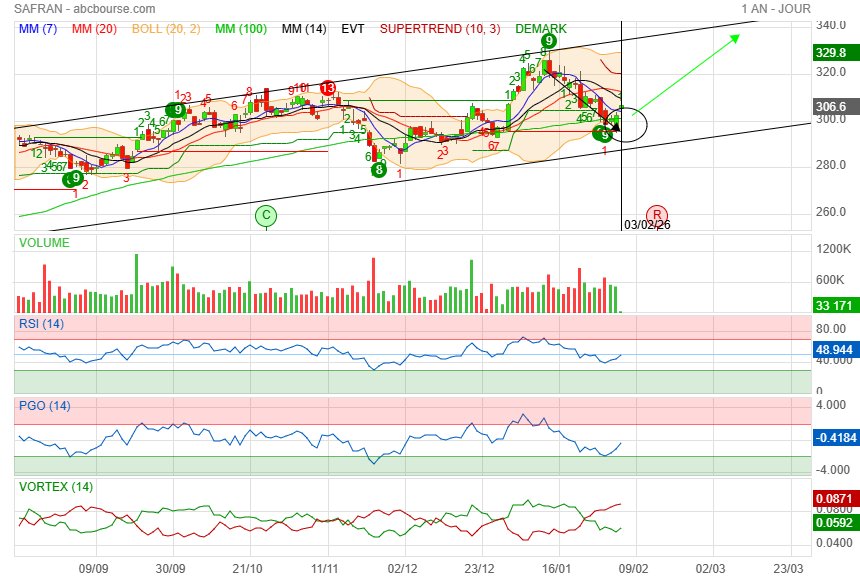860x579 pixels.
Task: Select the EVT legend entry
Action: click(x=352, y=29)
